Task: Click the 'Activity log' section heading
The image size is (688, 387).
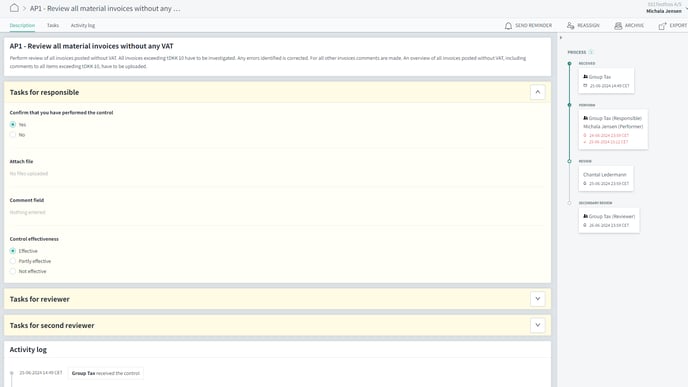Action: [28, 350]
